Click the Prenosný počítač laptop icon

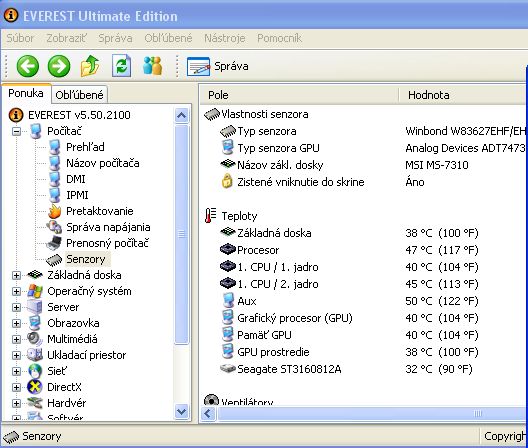[x=55, y=243]
